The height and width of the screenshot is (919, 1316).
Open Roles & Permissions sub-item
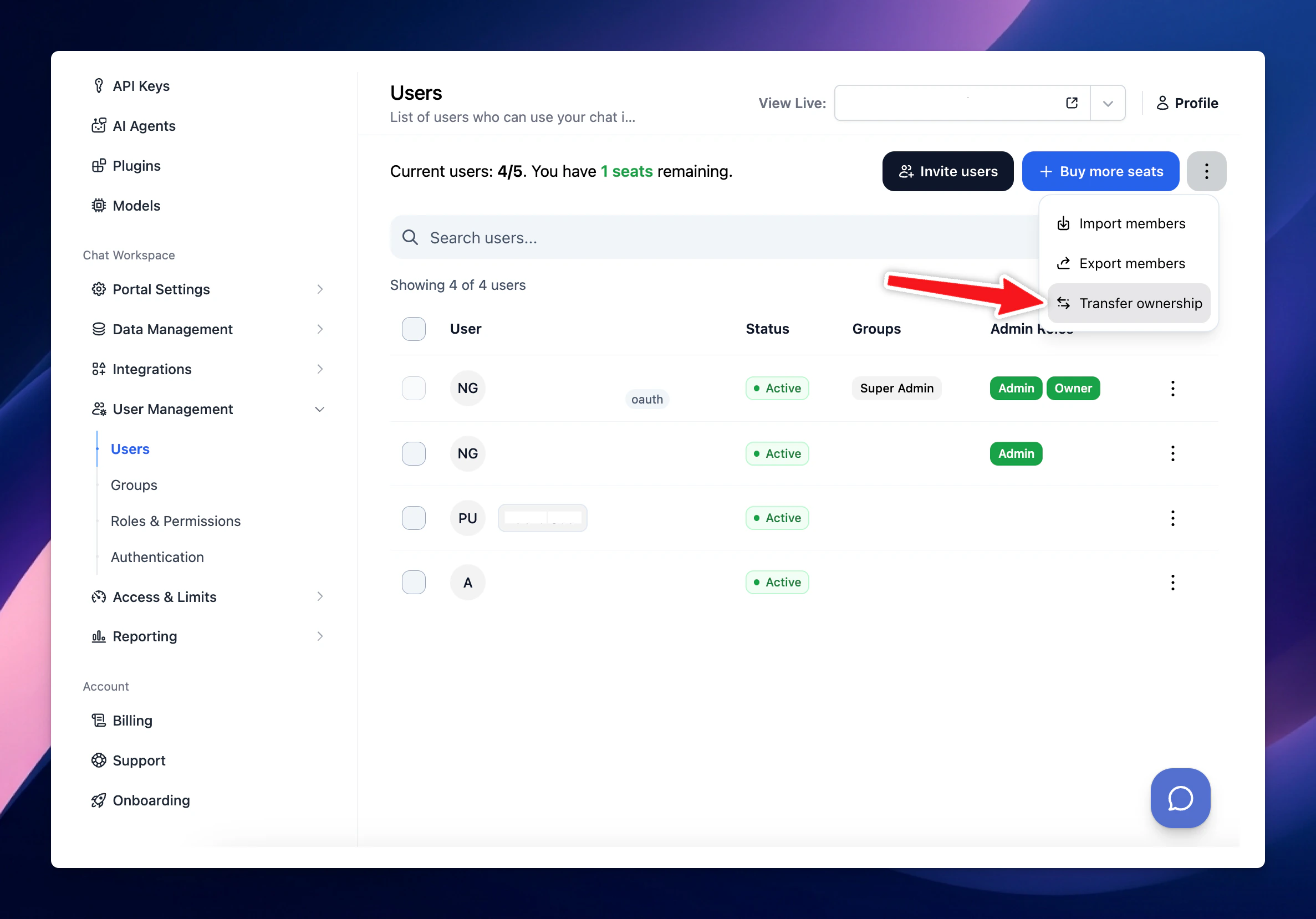pos(175,522)
